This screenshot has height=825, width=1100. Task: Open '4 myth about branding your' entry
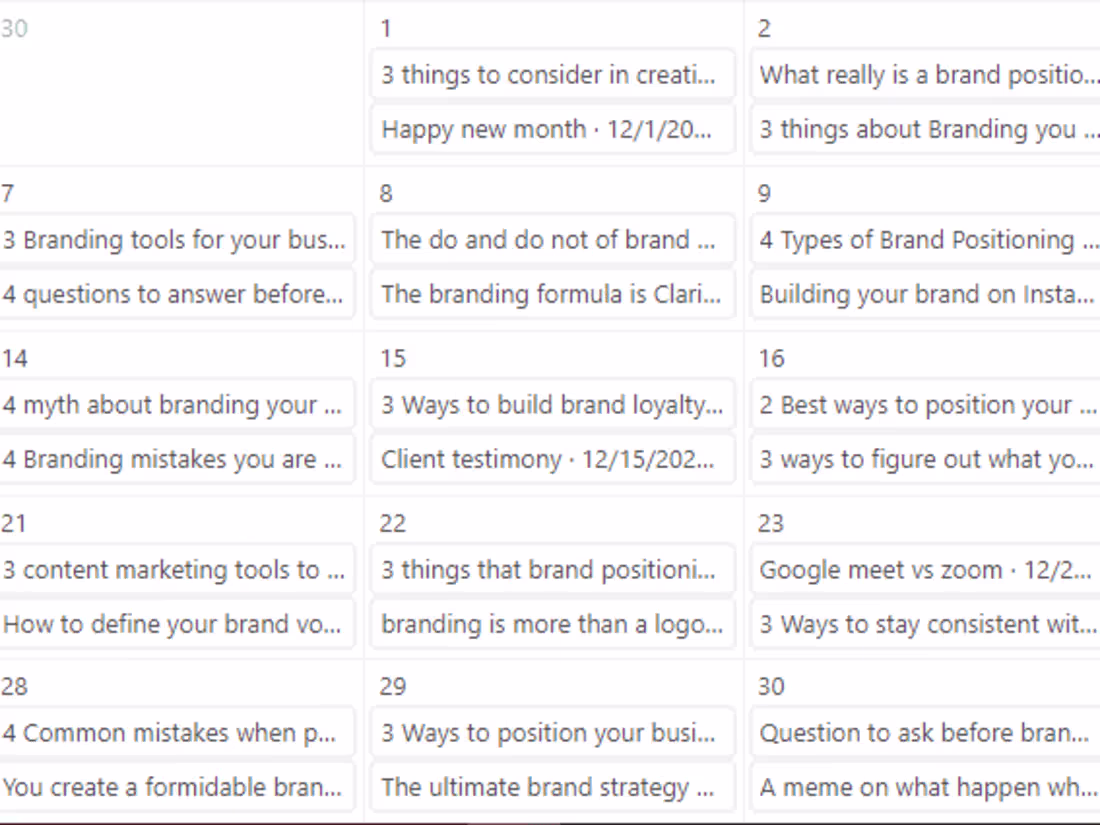coord(176,405)
